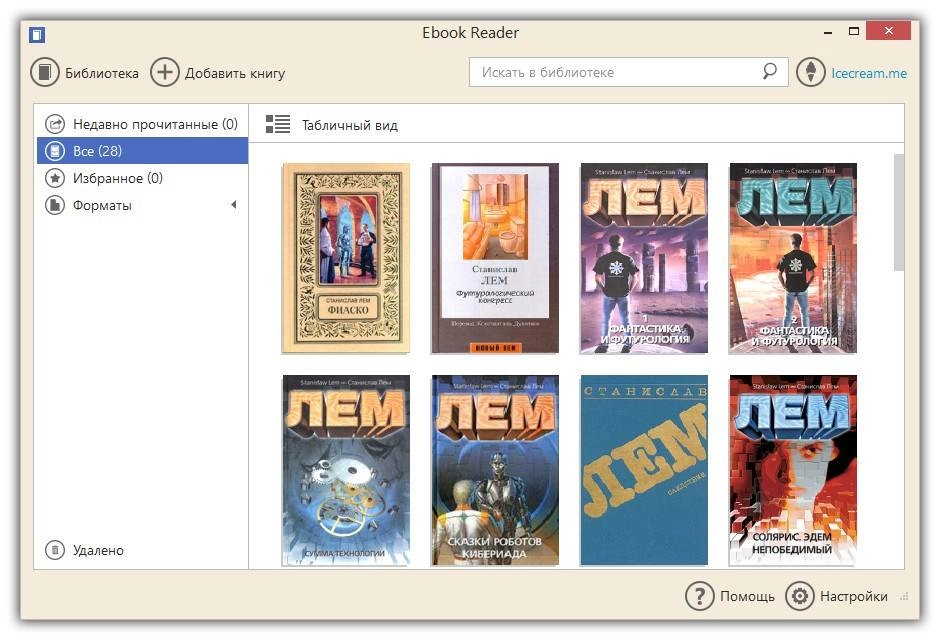Open the Сумма технологии book cover
The height and width of the screenshot is (640, 940).
pos(346,470)
